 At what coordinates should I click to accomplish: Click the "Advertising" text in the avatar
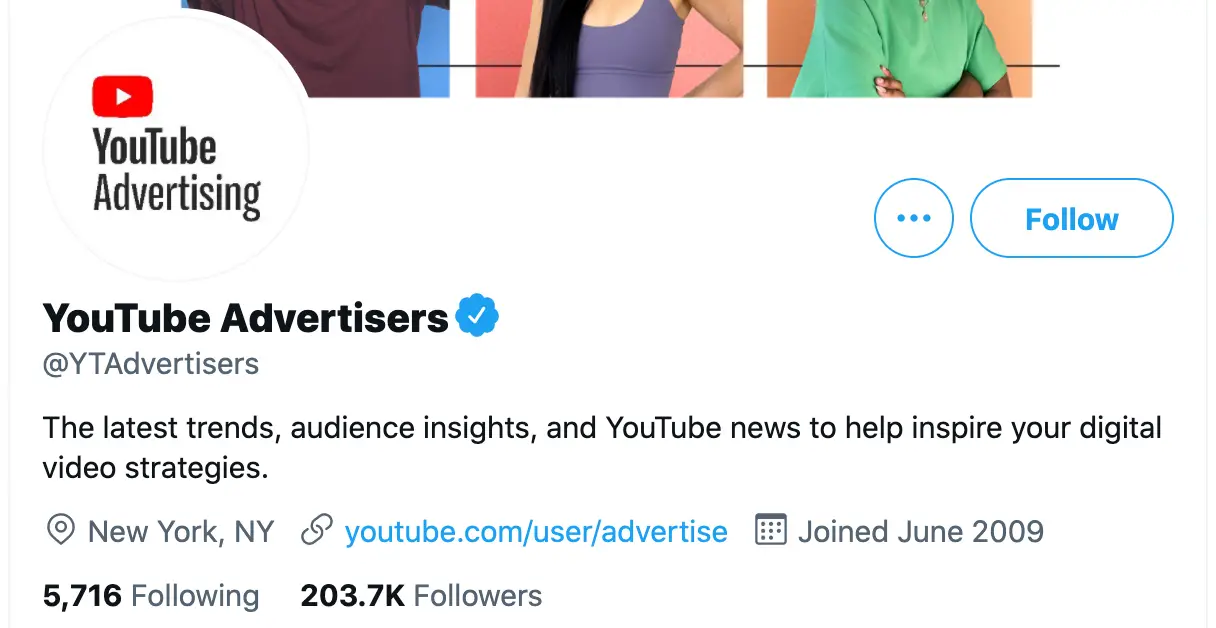click(x=177, y=194)
